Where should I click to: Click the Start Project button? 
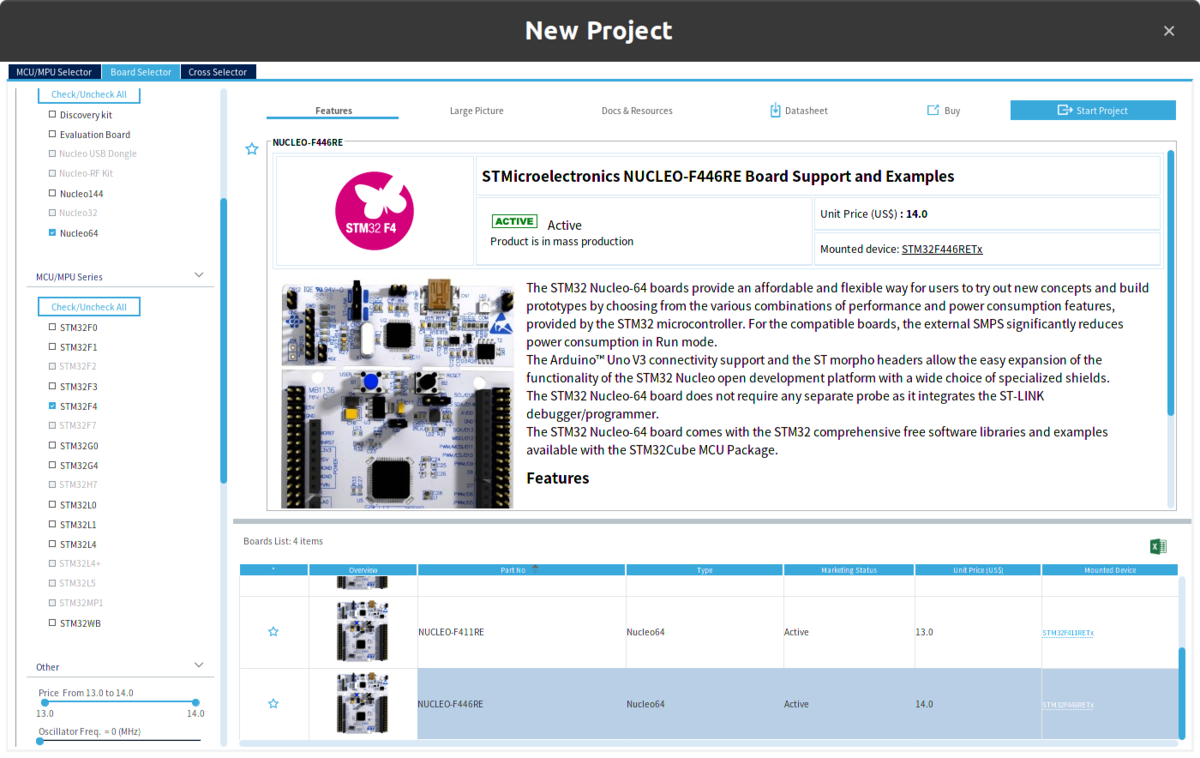[x=1093, y=110]
